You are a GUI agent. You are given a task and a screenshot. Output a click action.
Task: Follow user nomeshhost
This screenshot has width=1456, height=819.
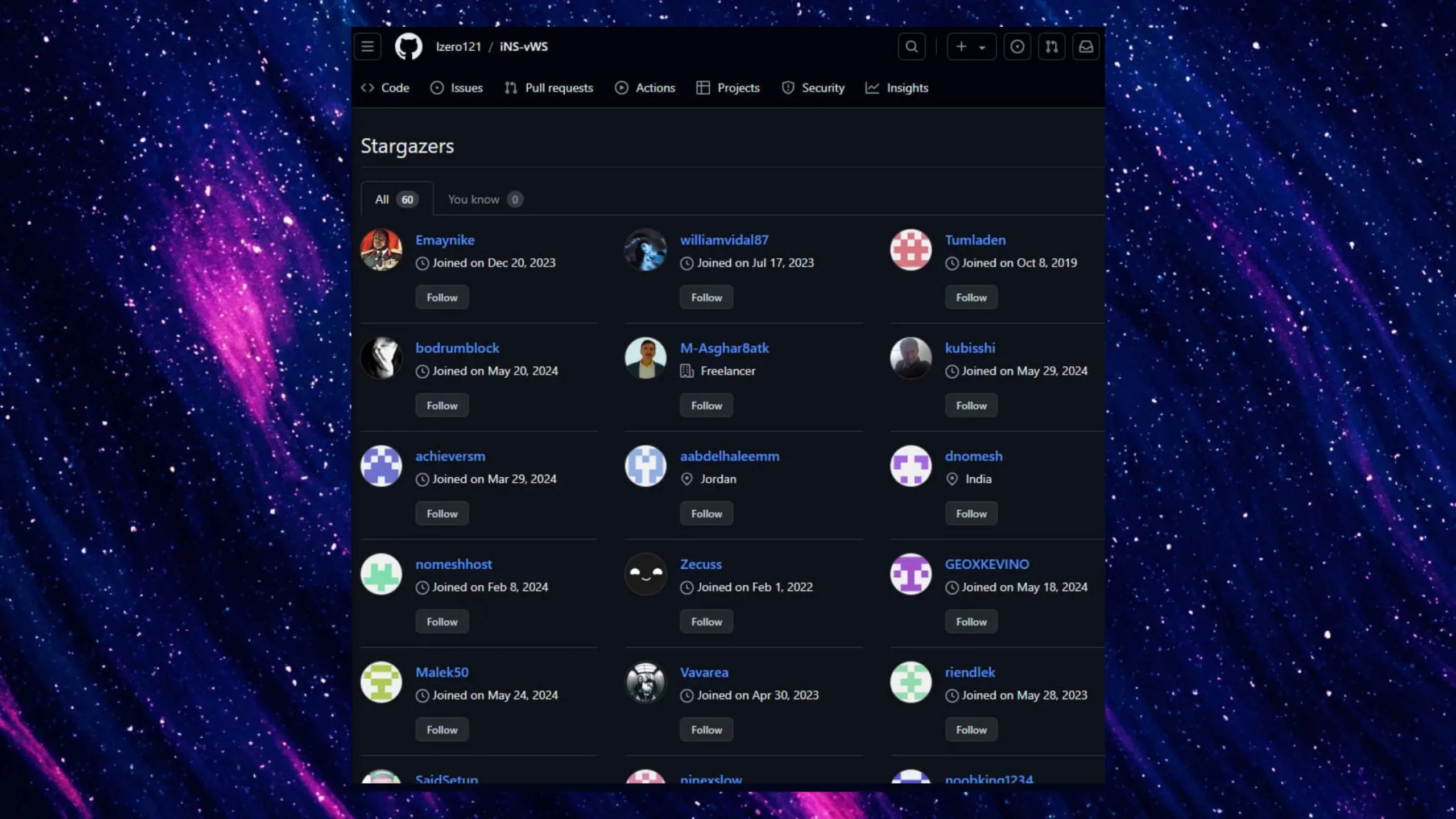coord(442,622)
